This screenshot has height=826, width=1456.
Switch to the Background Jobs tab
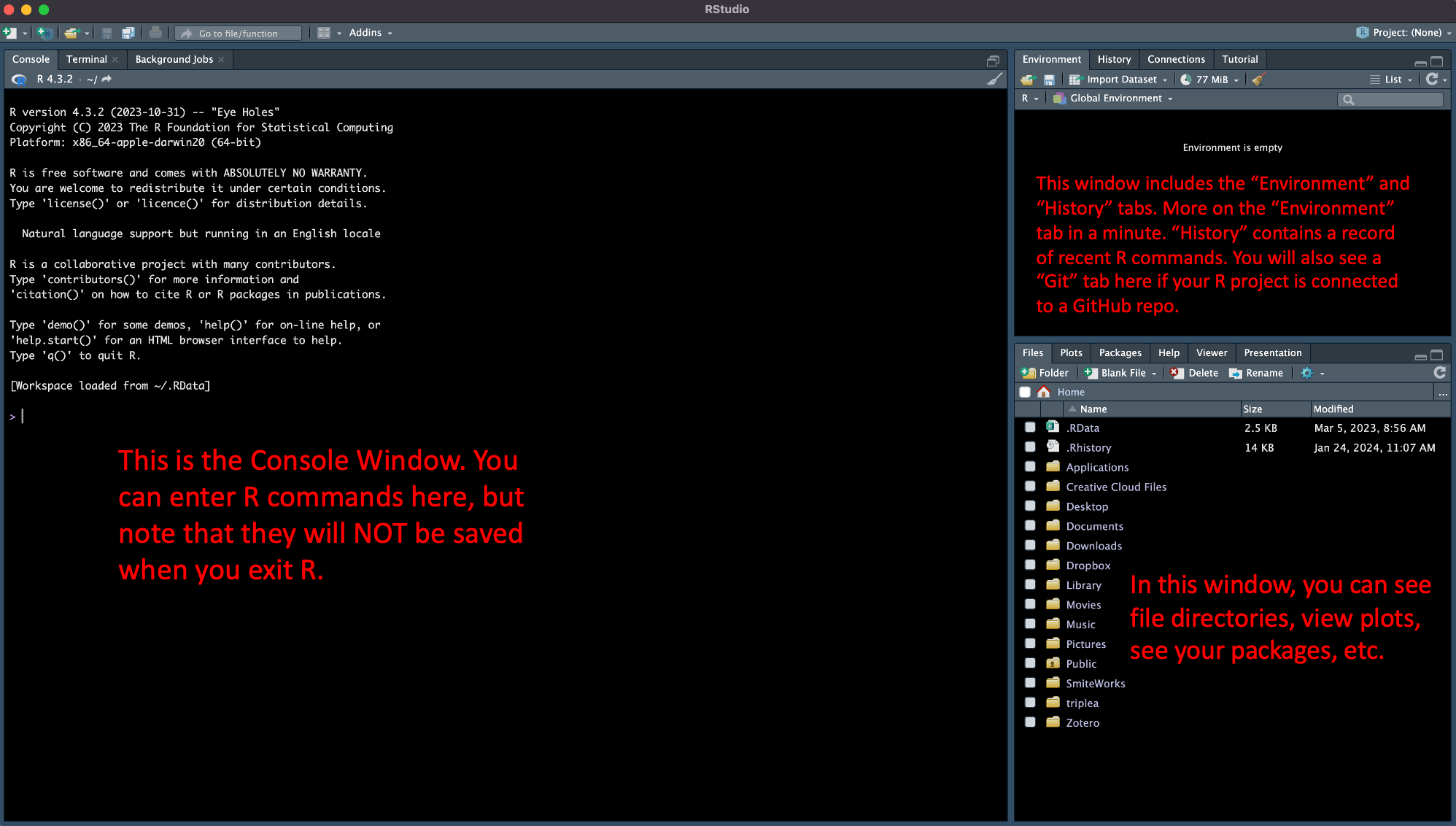pos(174,60)
